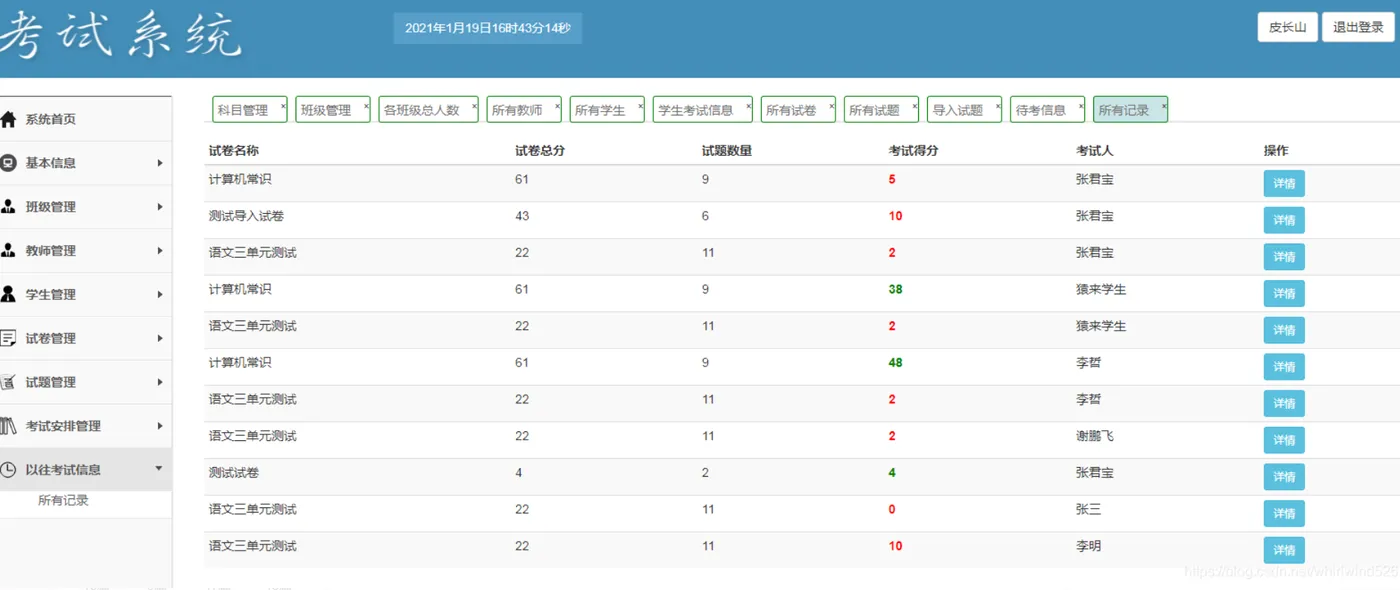Click the name 谢鹏飞 in the table
This screenshot has height=590, width=1400.
tap(1095, 436)
